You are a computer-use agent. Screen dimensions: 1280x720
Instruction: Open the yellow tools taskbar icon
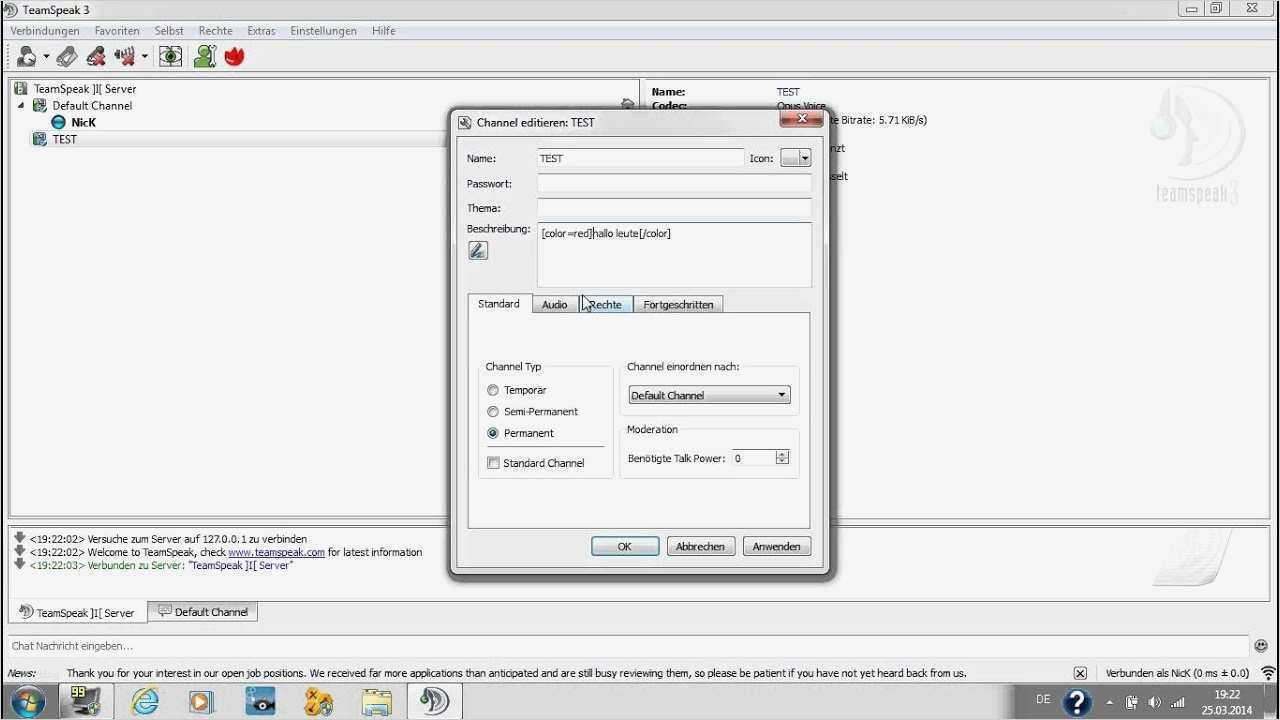318,701
